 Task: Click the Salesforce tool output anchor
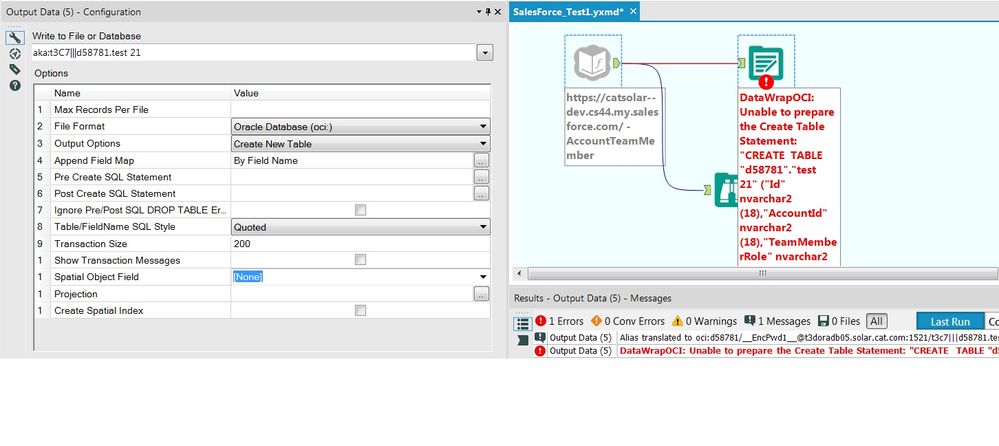[x=616, y=63]
